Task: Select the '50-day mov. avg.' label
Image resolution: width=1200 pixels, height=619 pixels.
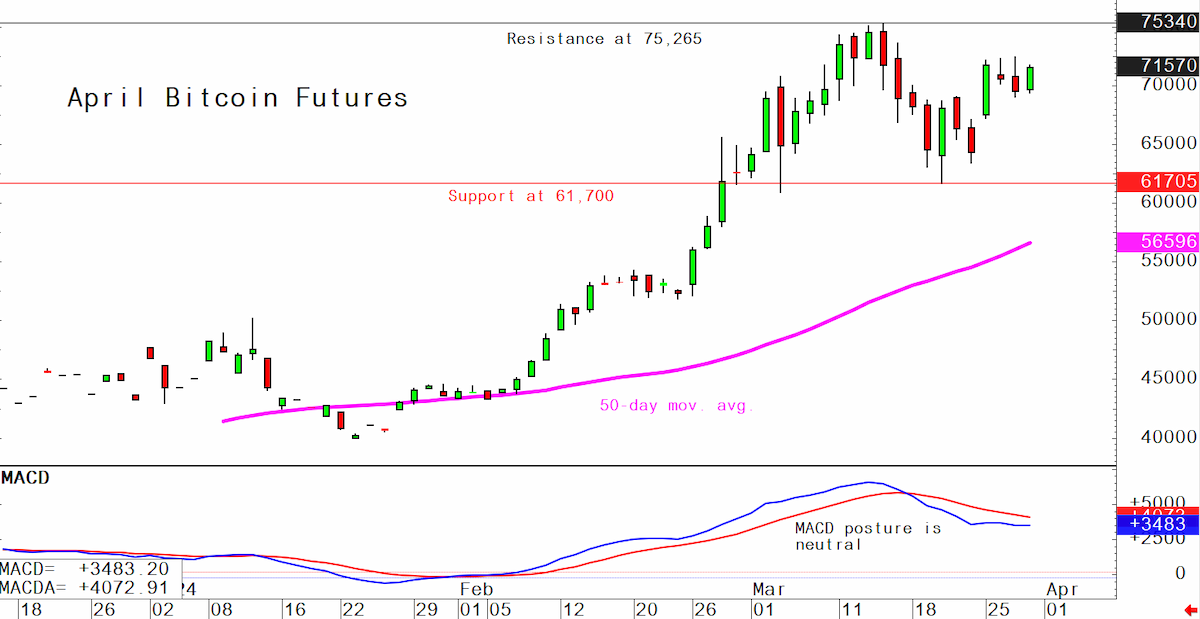Action: point(677,406)
